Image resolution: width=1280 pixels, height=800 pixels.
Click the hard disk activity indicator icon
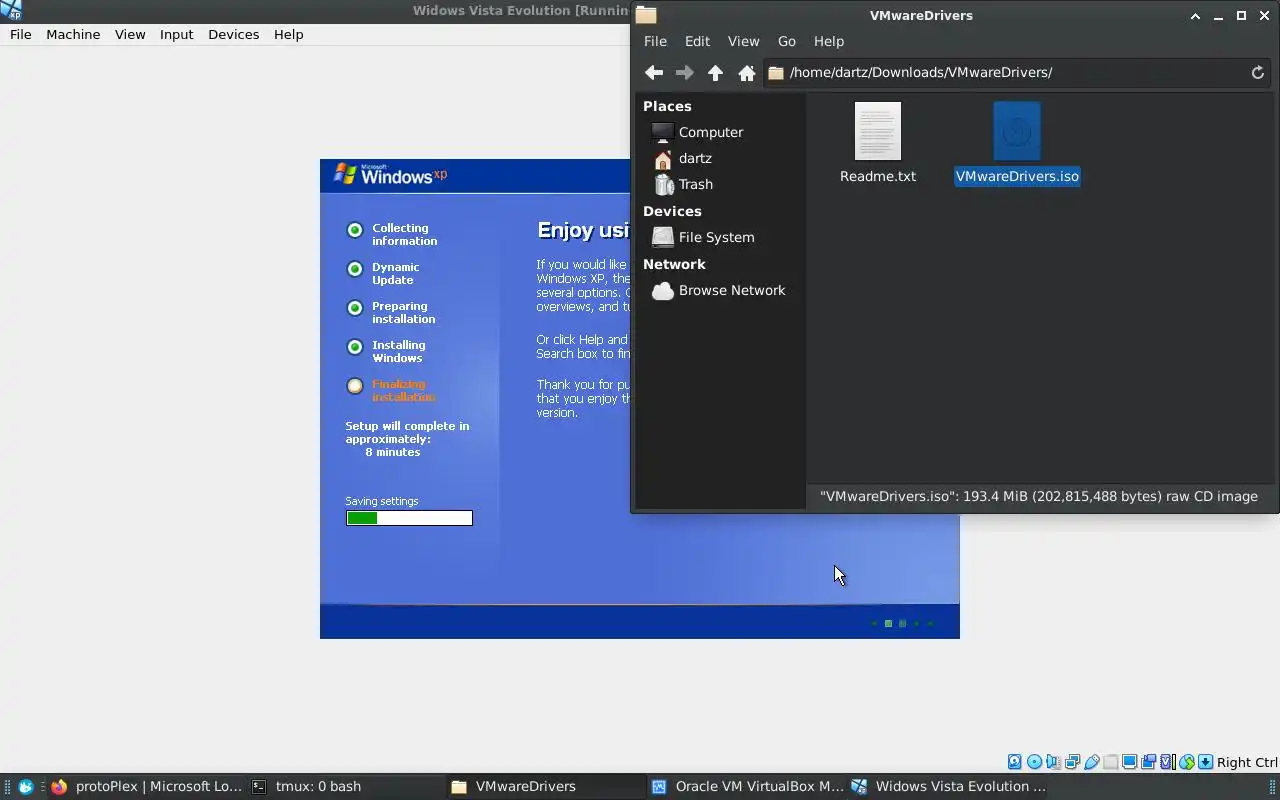coord(1015,762)
